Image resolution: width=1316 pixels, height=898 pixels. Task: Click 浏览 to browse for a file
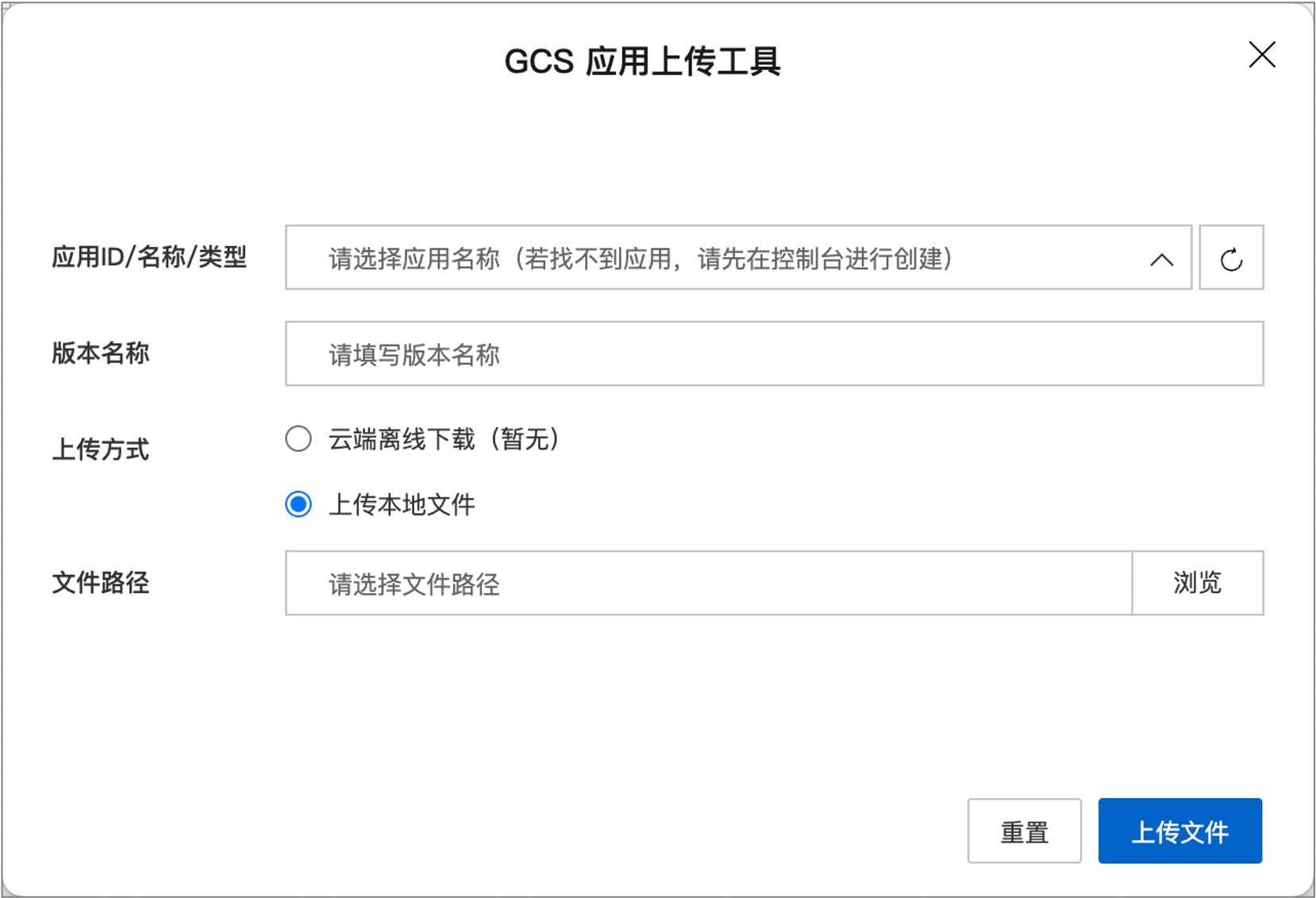pos(1198,583)
